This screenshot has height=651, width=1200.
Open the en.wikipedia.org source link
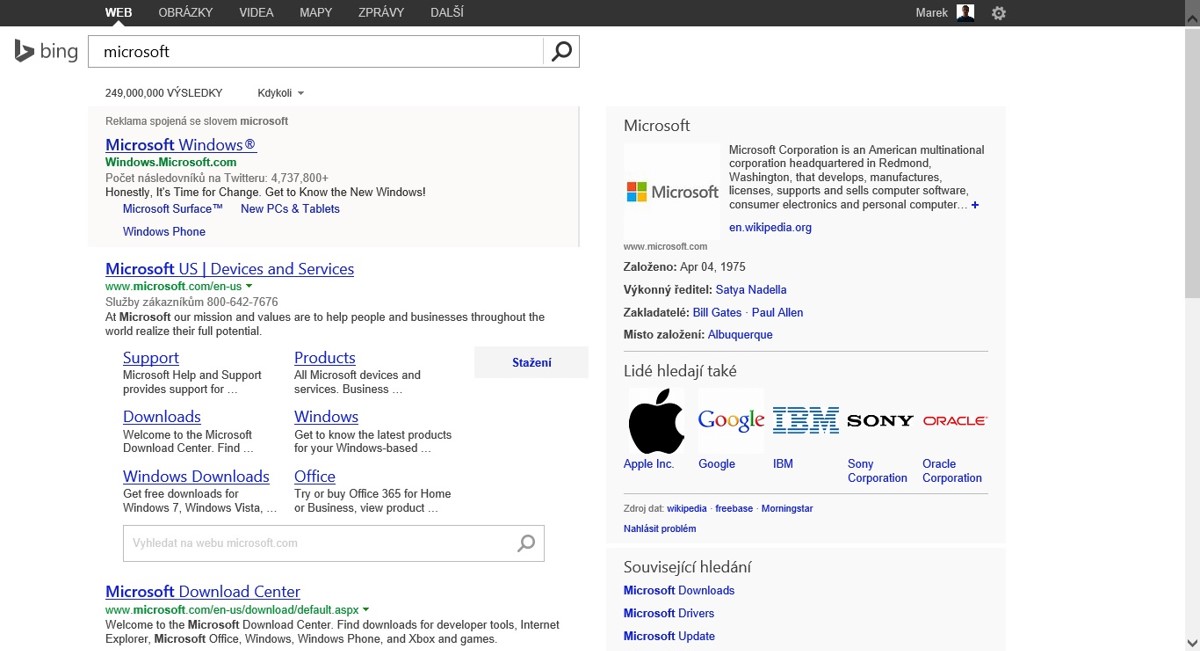(x=770, y=228)
